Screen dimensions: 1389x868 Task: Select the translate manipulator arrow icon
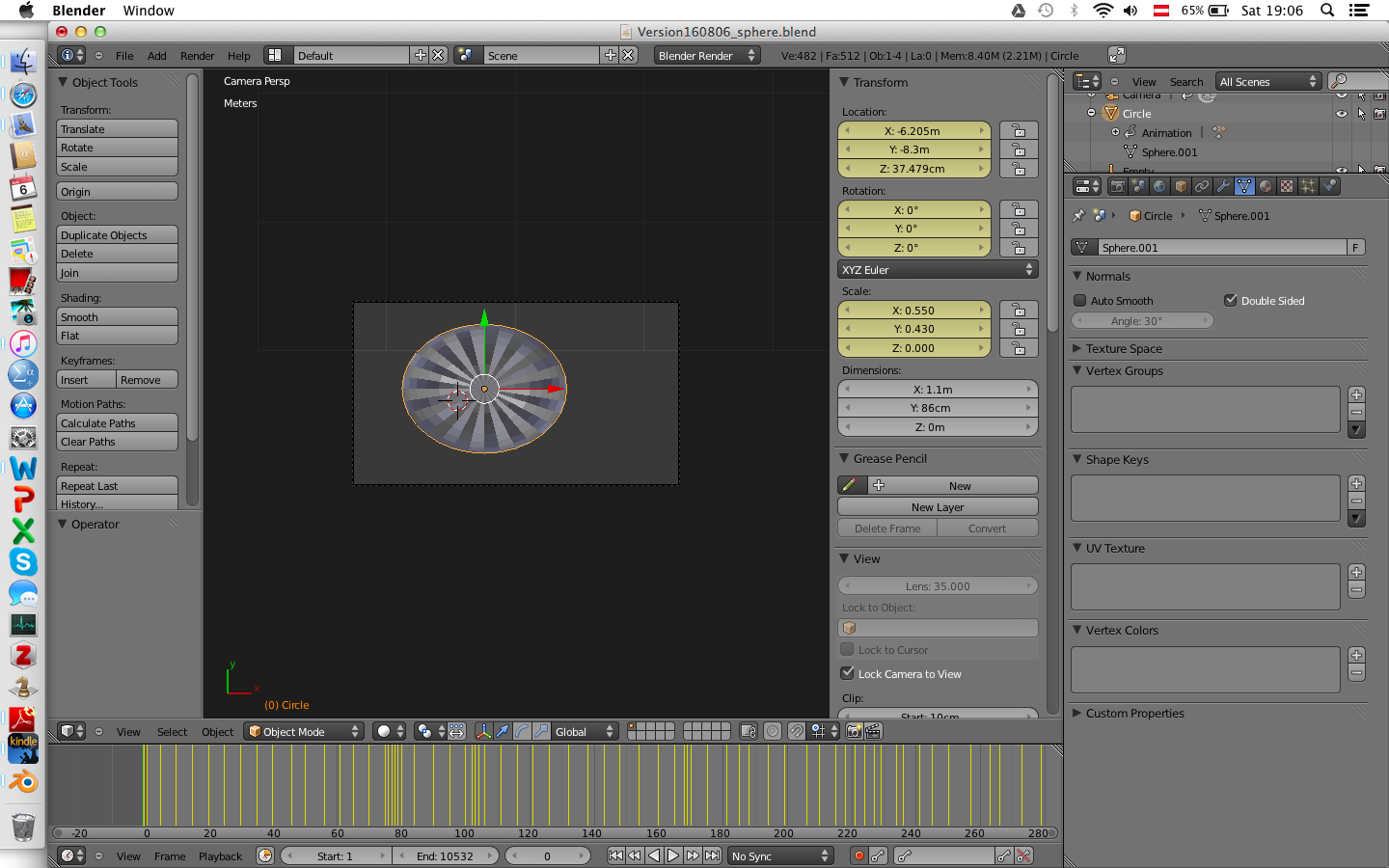tap(503, 731)
